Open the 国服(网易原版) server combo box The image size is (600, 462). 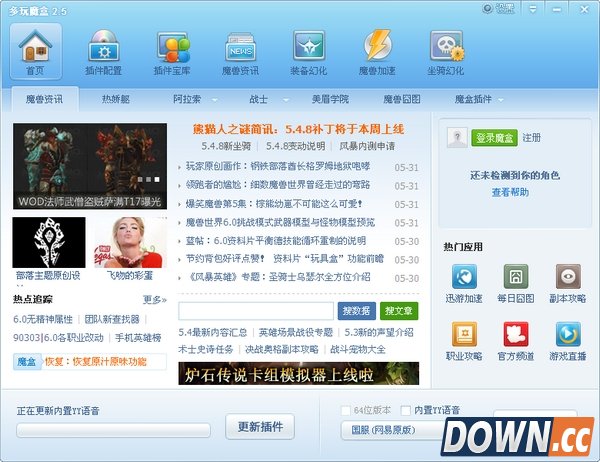(394, 430)
